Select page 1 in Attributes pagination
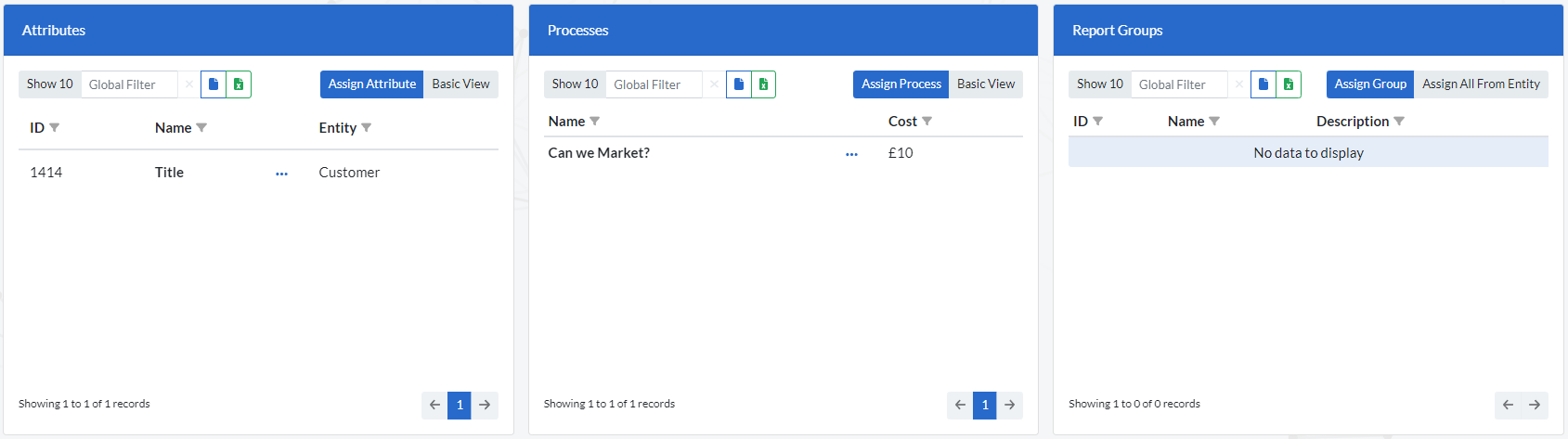The width and height of the screenshot is (1568, 439). (460, 405)
